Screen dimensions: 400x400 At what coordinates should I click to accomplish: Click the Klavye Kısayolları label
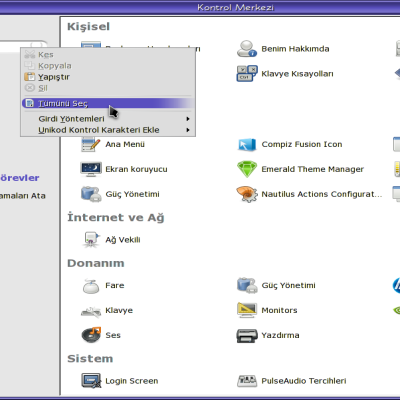click(297, 74)
